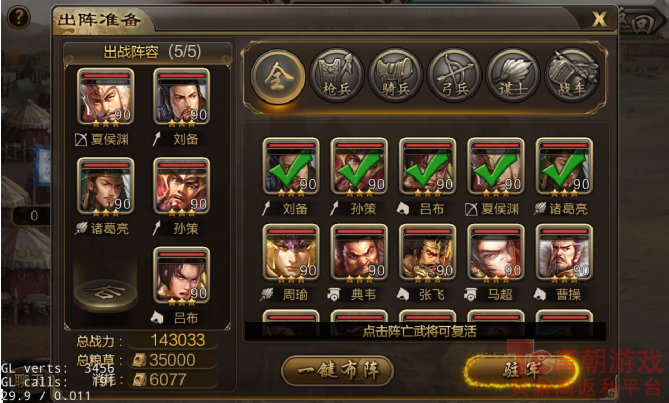Uncheck 孙策 in the general roster
669x403 pixels.
[359, 167]
